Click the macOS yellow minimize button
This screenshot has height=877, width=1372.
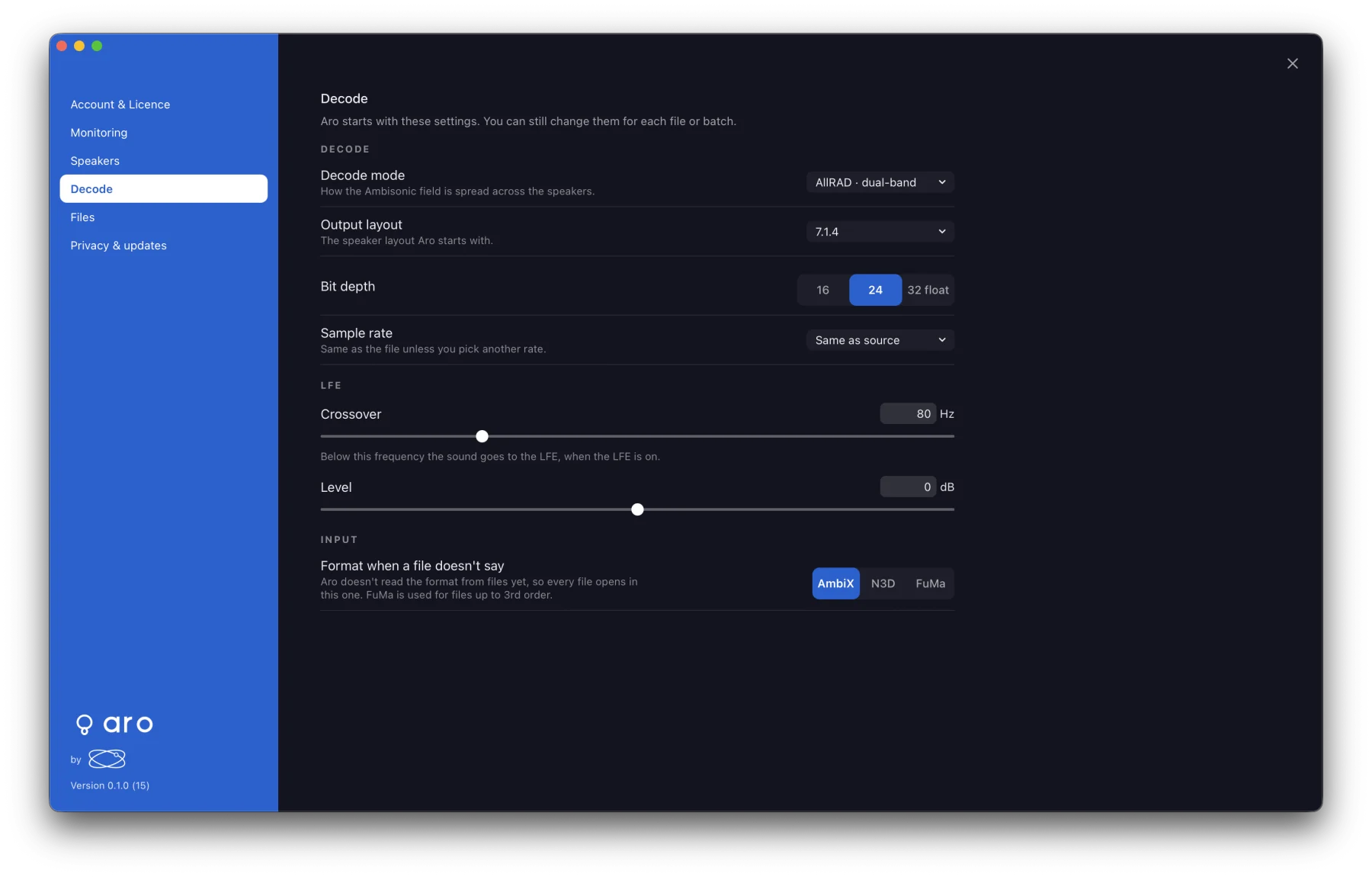[79, 46]
